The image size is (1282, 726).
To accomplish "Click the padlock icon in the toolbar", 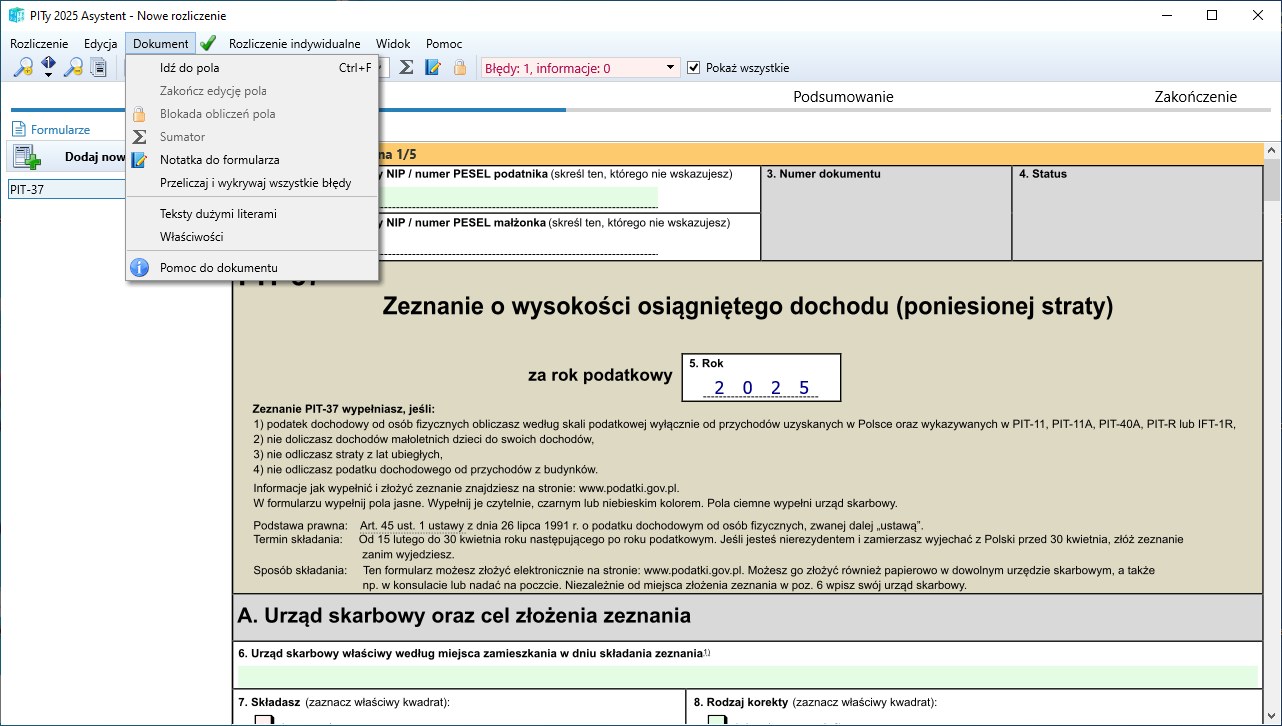I will click(x=460, y=68).
